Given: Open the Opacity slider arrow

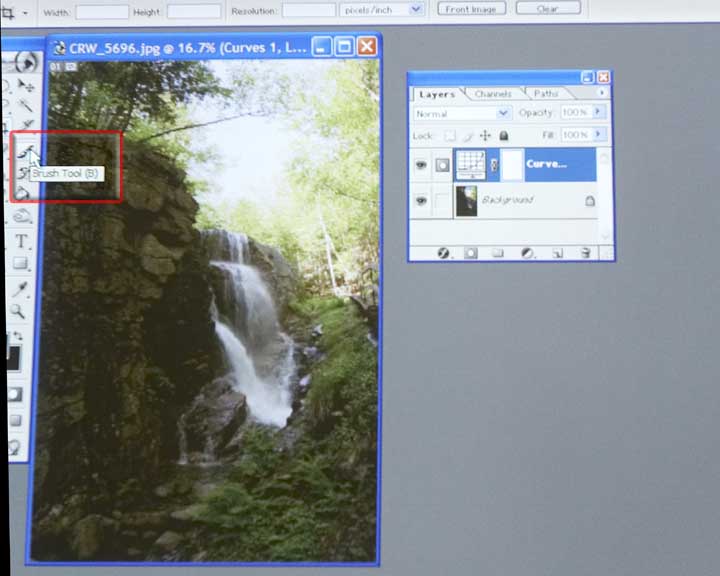Looking at the screenshot, I should 598,112.
